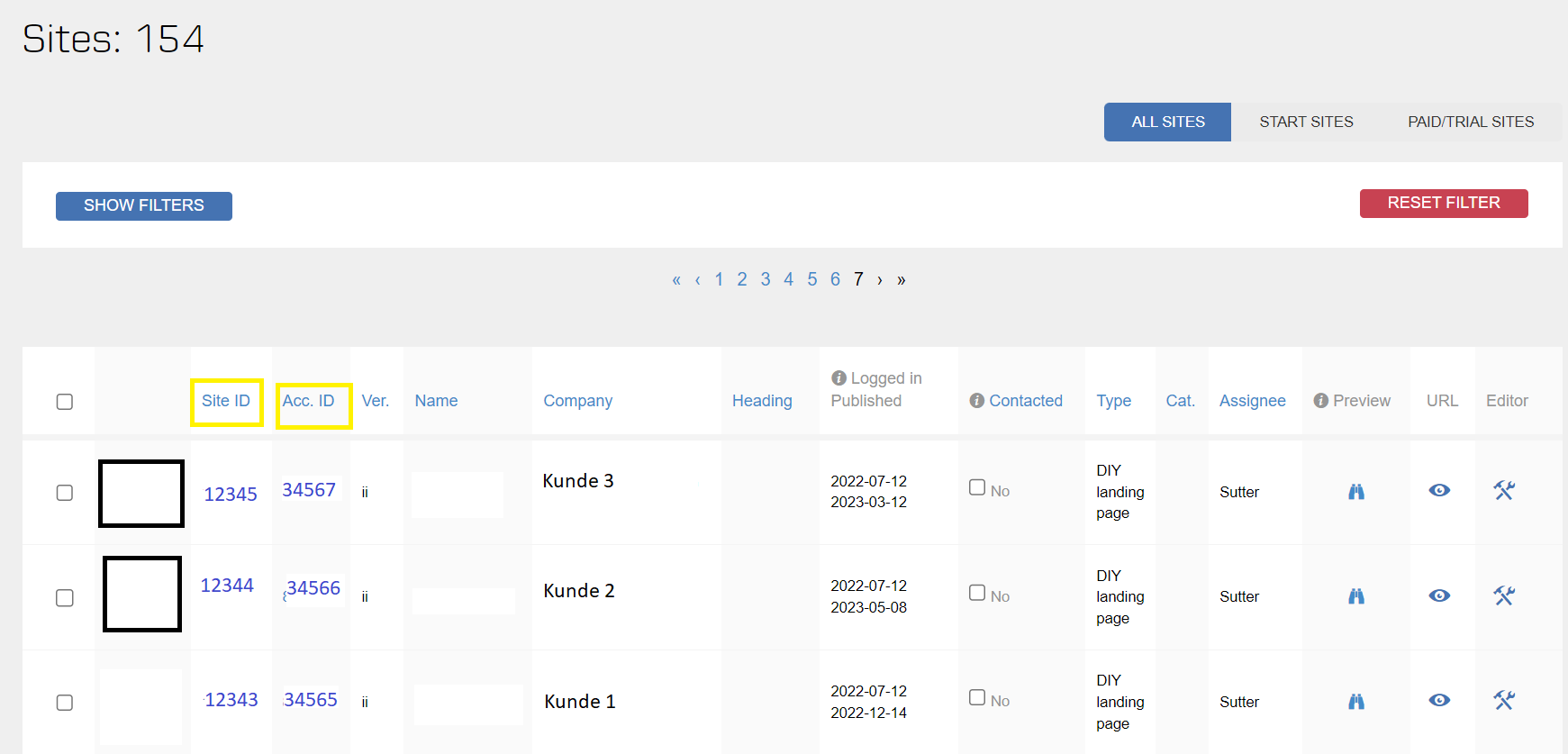Go to page 3 in pagination
The image size is (1568, 754).
coord(766,279)
